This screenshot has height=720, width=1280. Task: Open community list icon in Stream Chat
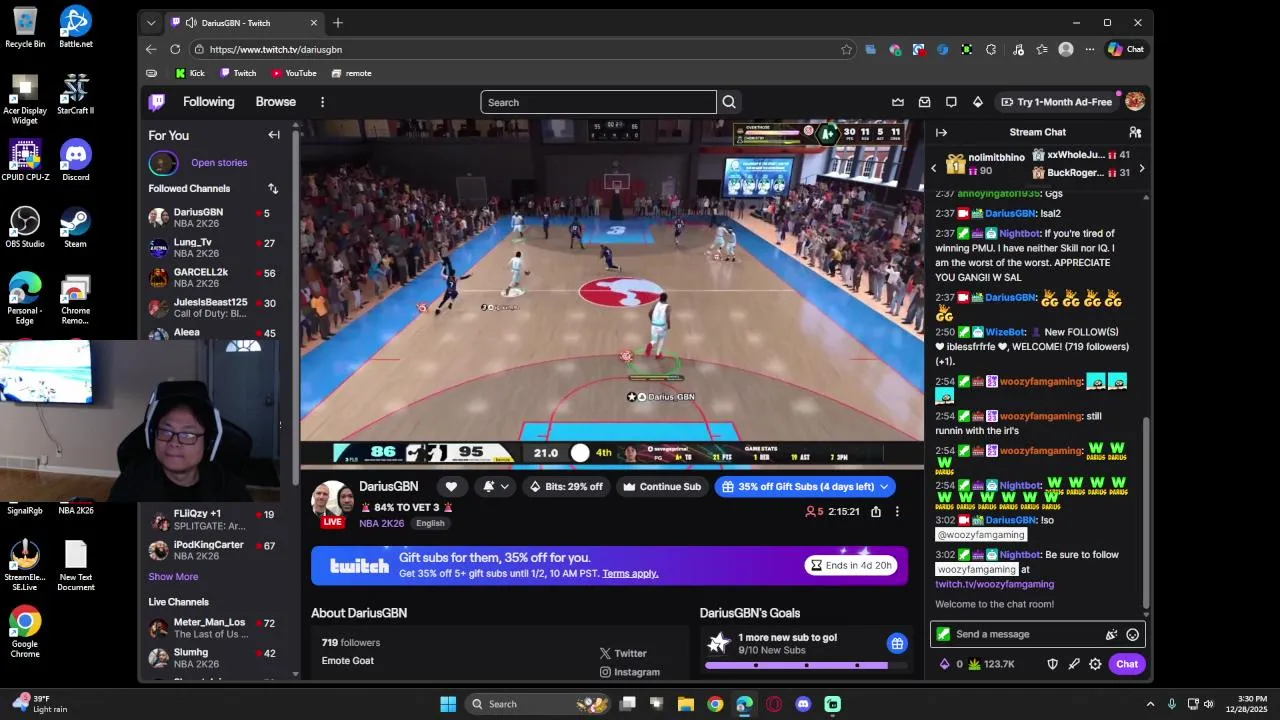[1135, 132]
